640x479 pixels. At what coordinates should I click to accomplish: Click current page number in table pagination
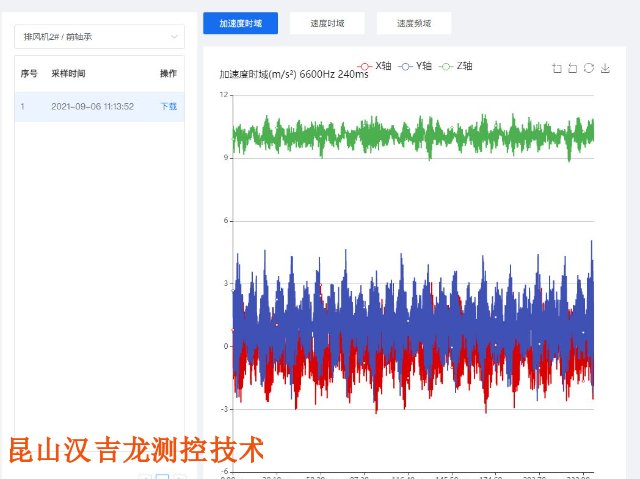162,474
